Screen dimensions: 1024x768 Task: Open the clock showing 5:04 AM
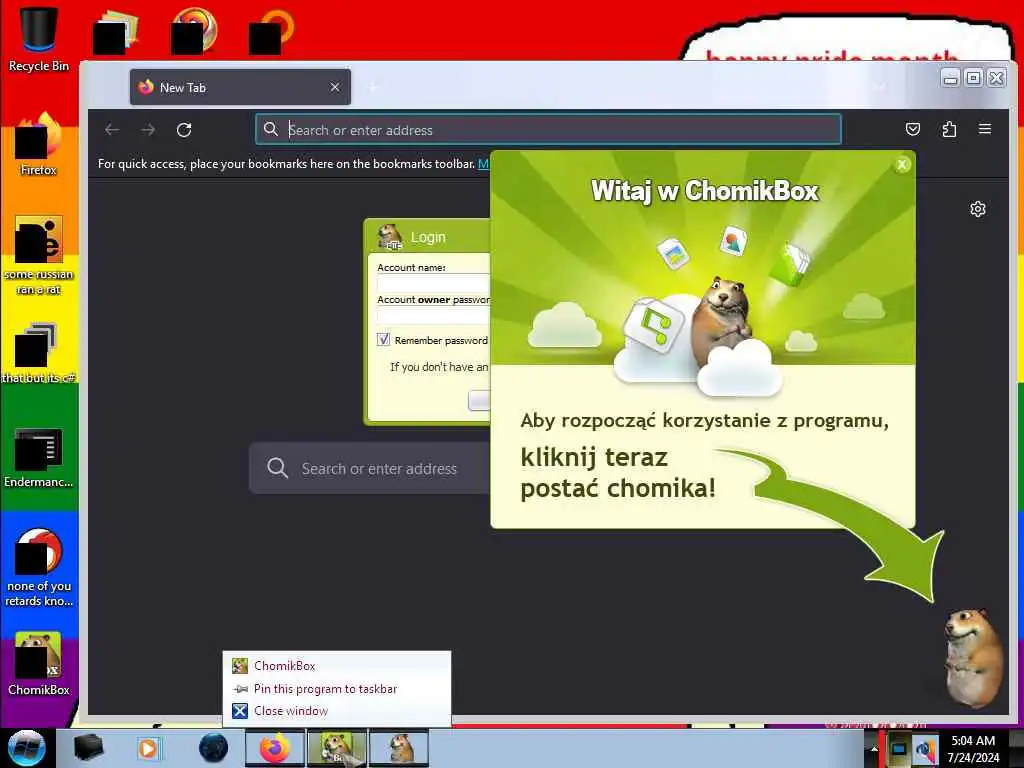coord(973,748)
